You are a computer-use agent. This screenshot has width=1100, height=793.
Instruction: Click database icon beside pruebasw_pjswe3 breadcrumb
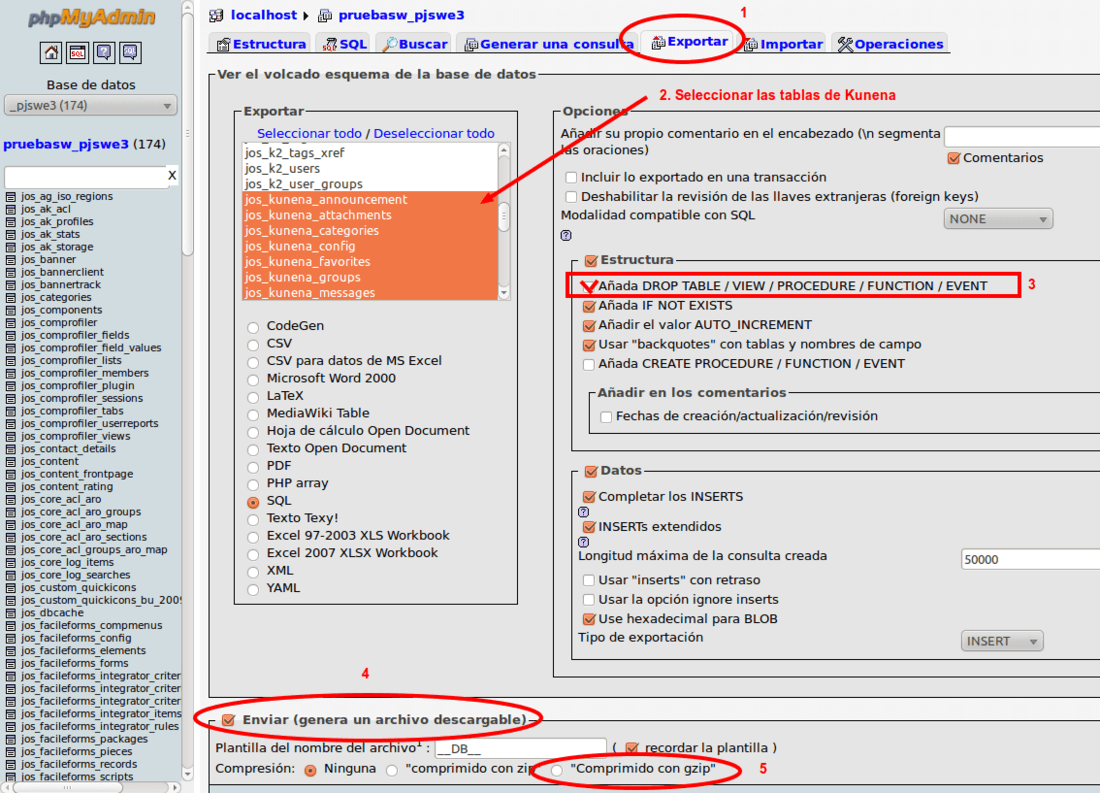pyautogui.click(x=325, y=15)
